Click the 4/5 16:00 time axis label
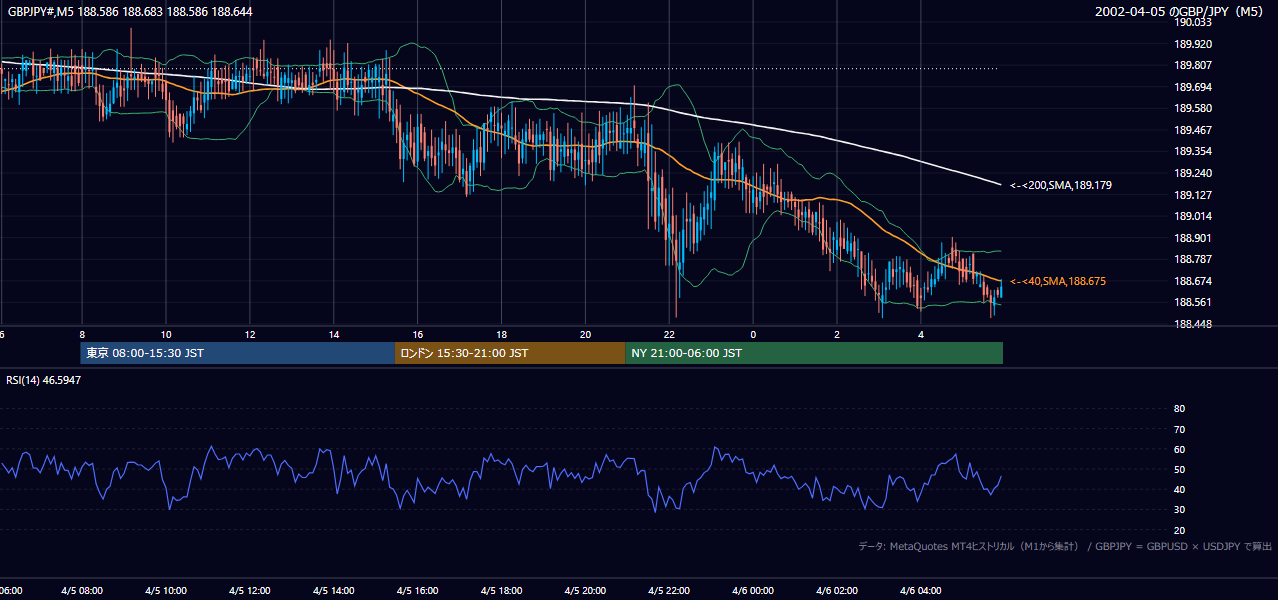 (418, 591)
